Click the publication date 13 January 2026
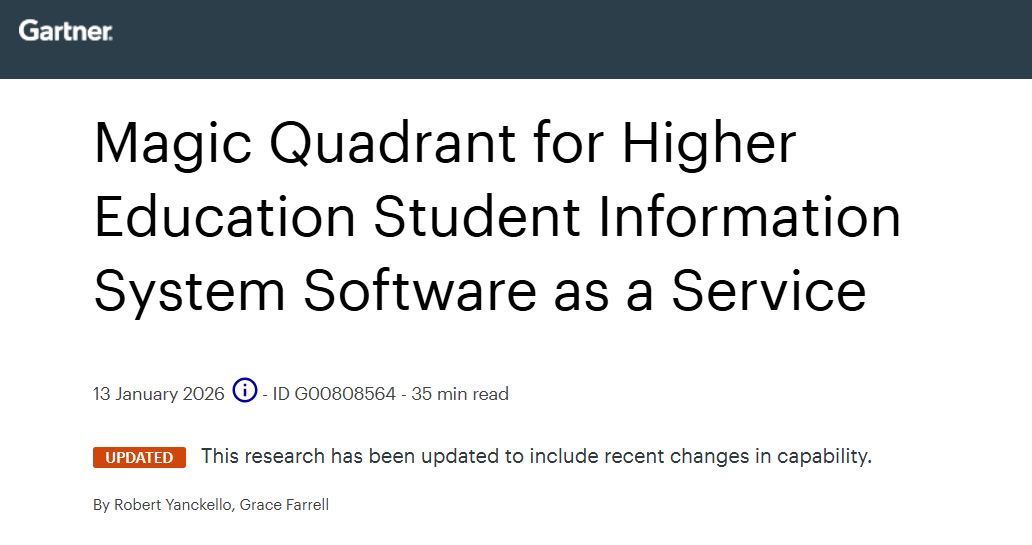1032x545 pixels. tap(159, 394)
